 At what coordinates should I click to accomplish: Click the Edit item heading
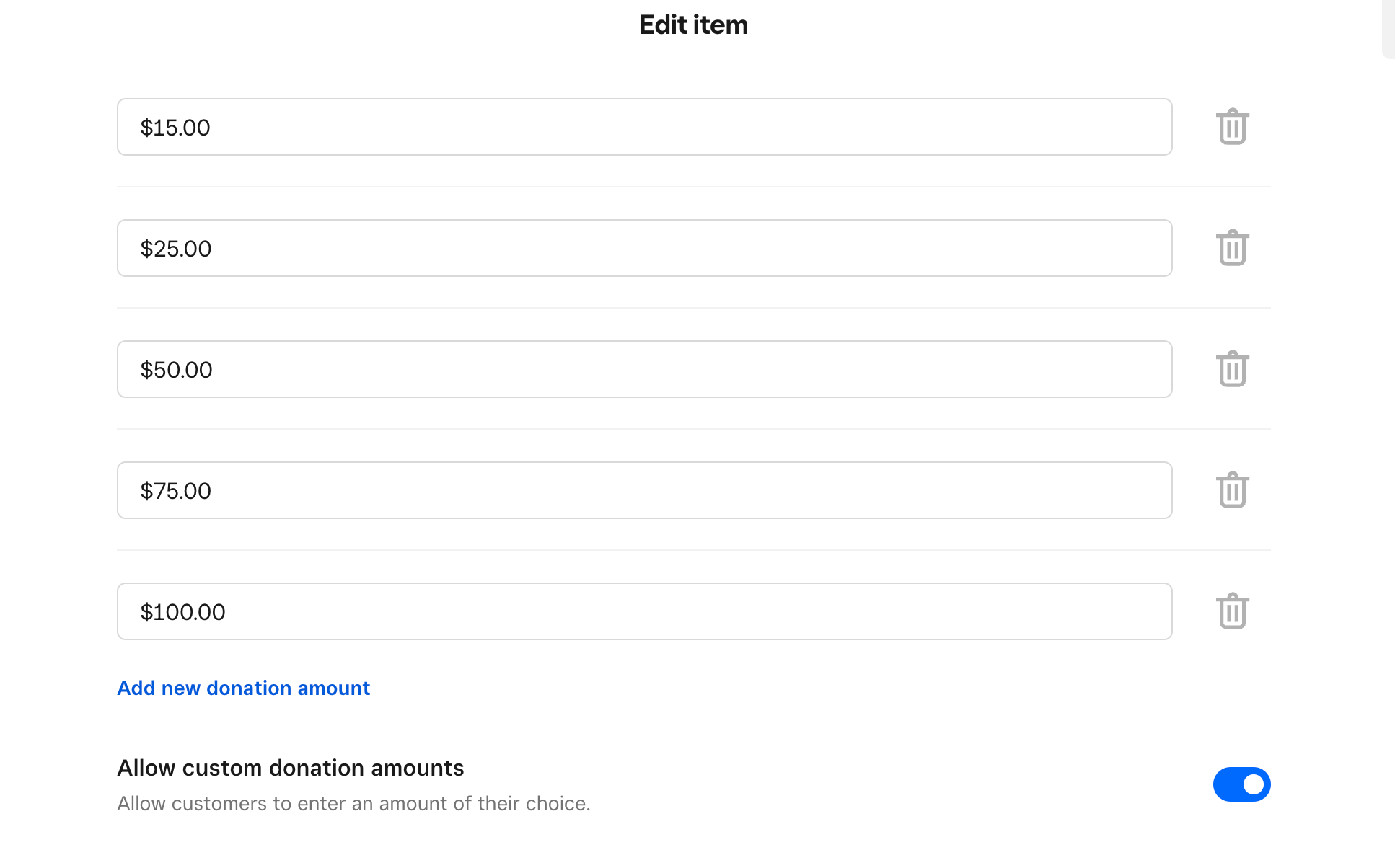(x=693, y=25)
